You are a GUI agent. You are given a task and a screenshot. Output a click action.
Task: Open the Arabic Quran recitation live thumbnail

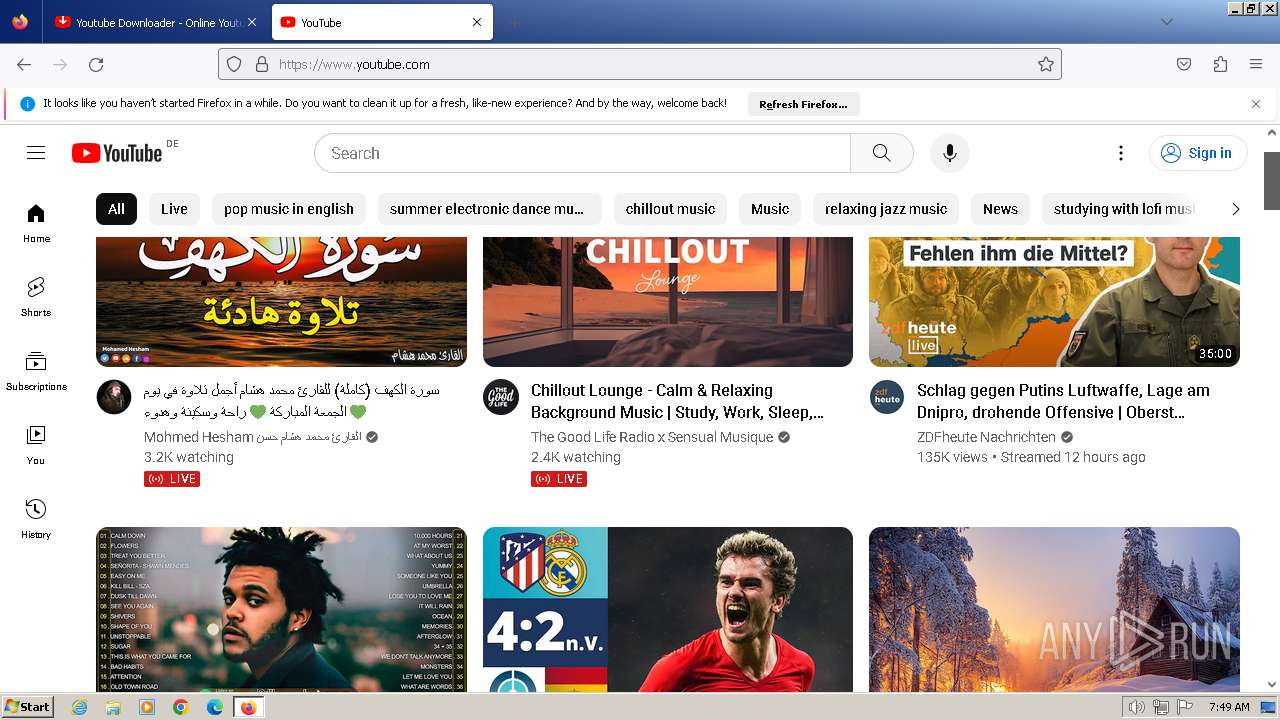(x=281, y=302)
